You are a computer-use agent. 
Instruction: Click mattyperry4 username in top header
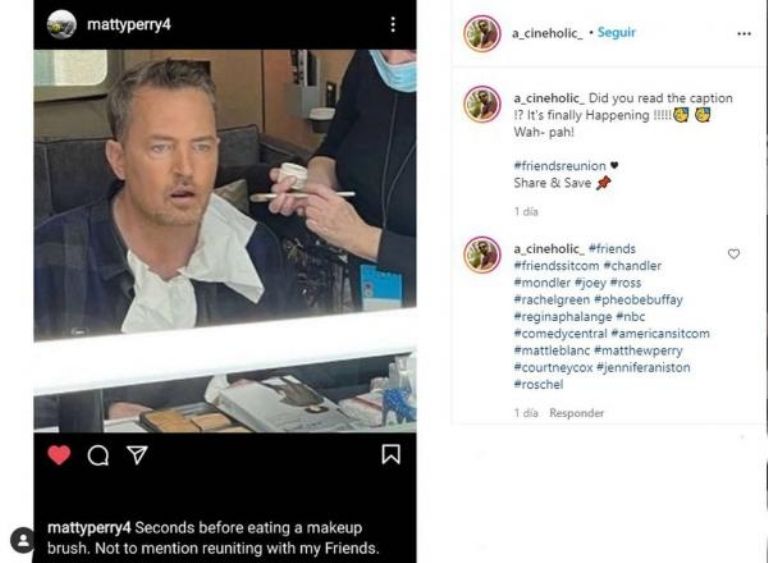pyautogui.click(x=129, y=24)
